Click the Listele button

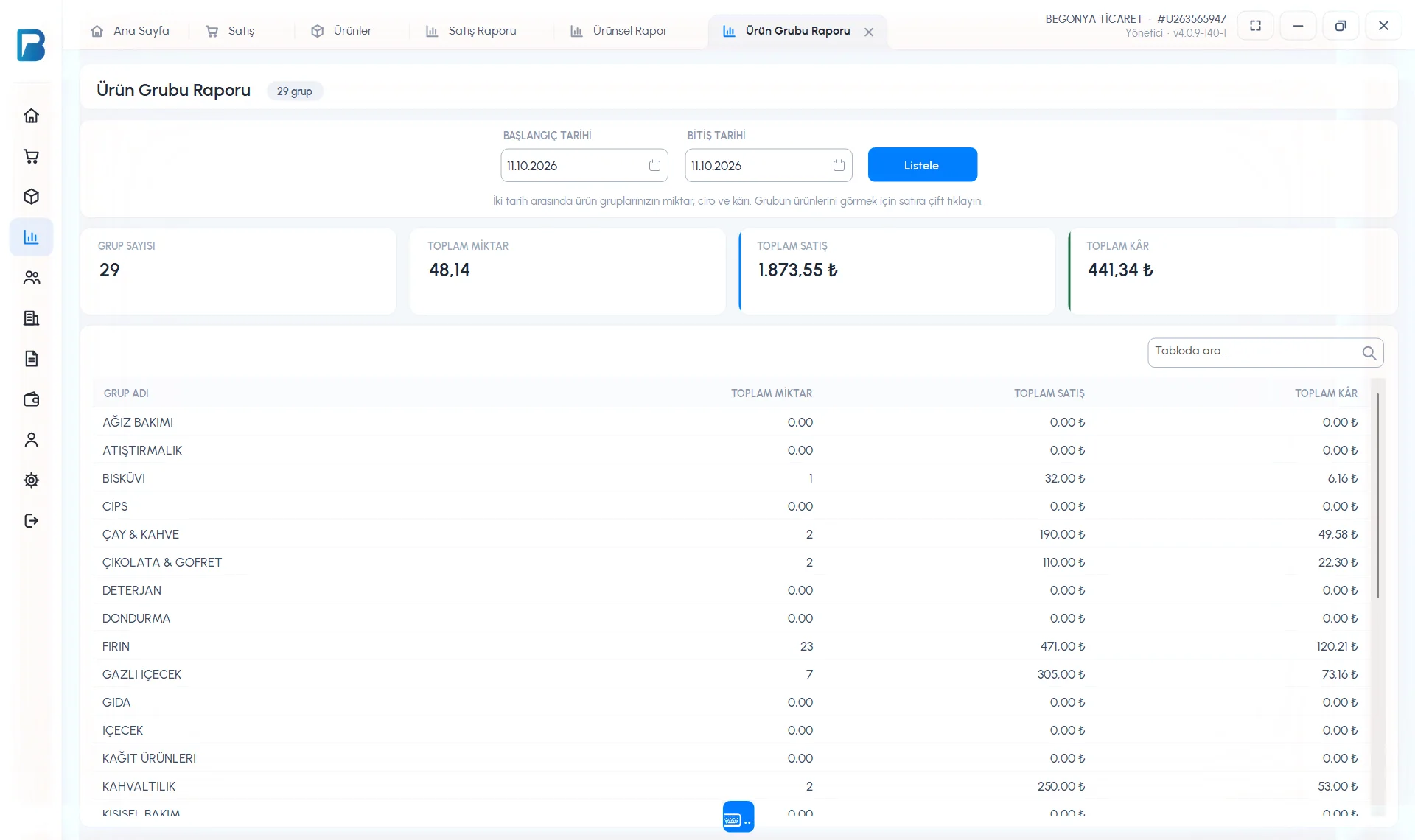pos(923,164)
